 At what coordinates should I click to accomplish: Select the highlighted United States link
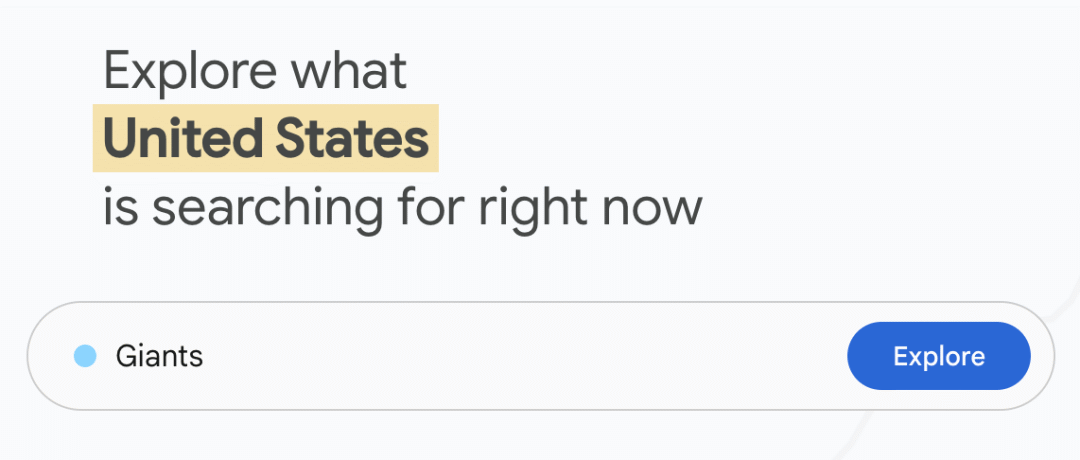coord(266,140)
